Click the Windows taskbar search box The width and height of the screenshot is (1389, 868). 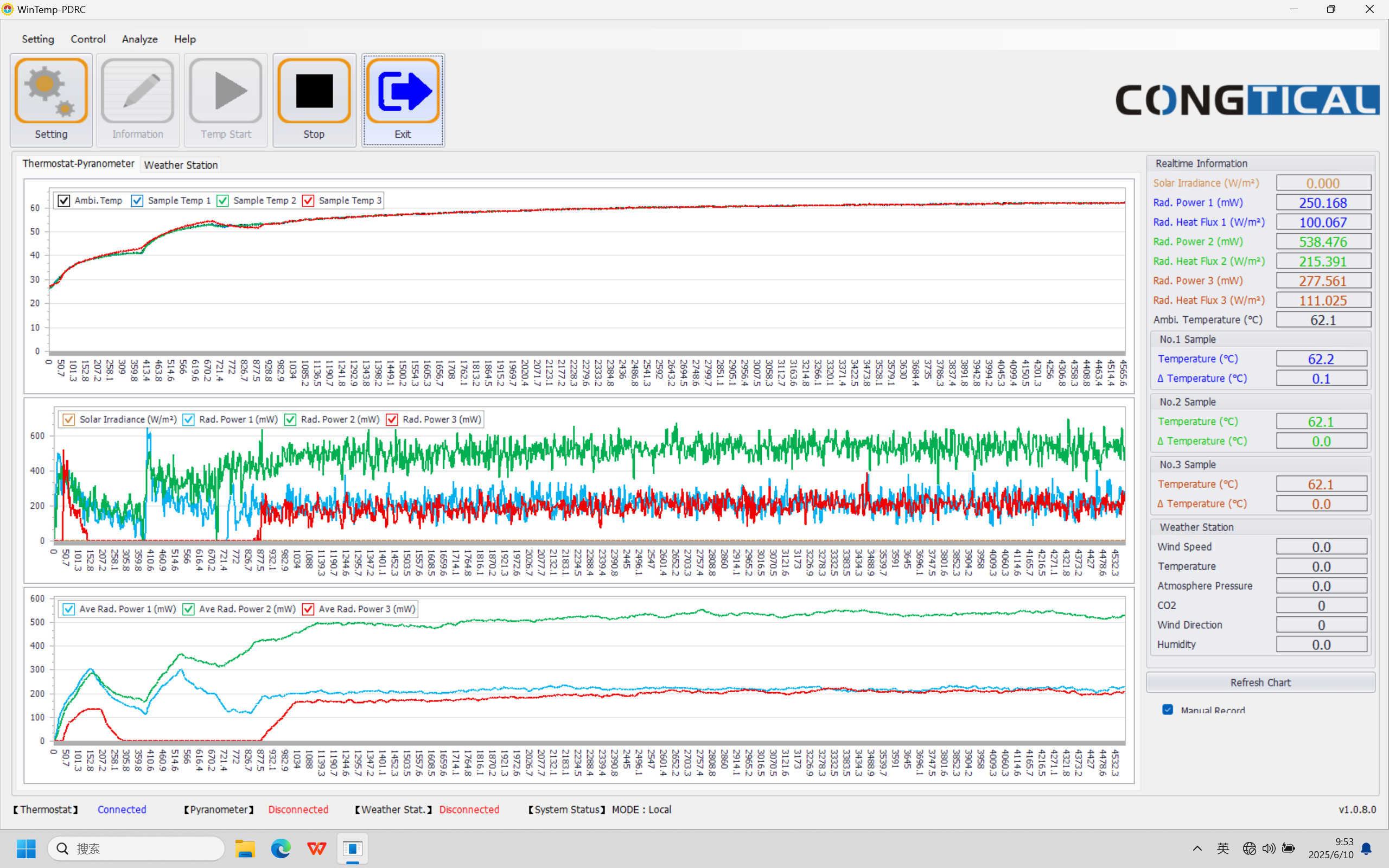(x=136, y=848)
